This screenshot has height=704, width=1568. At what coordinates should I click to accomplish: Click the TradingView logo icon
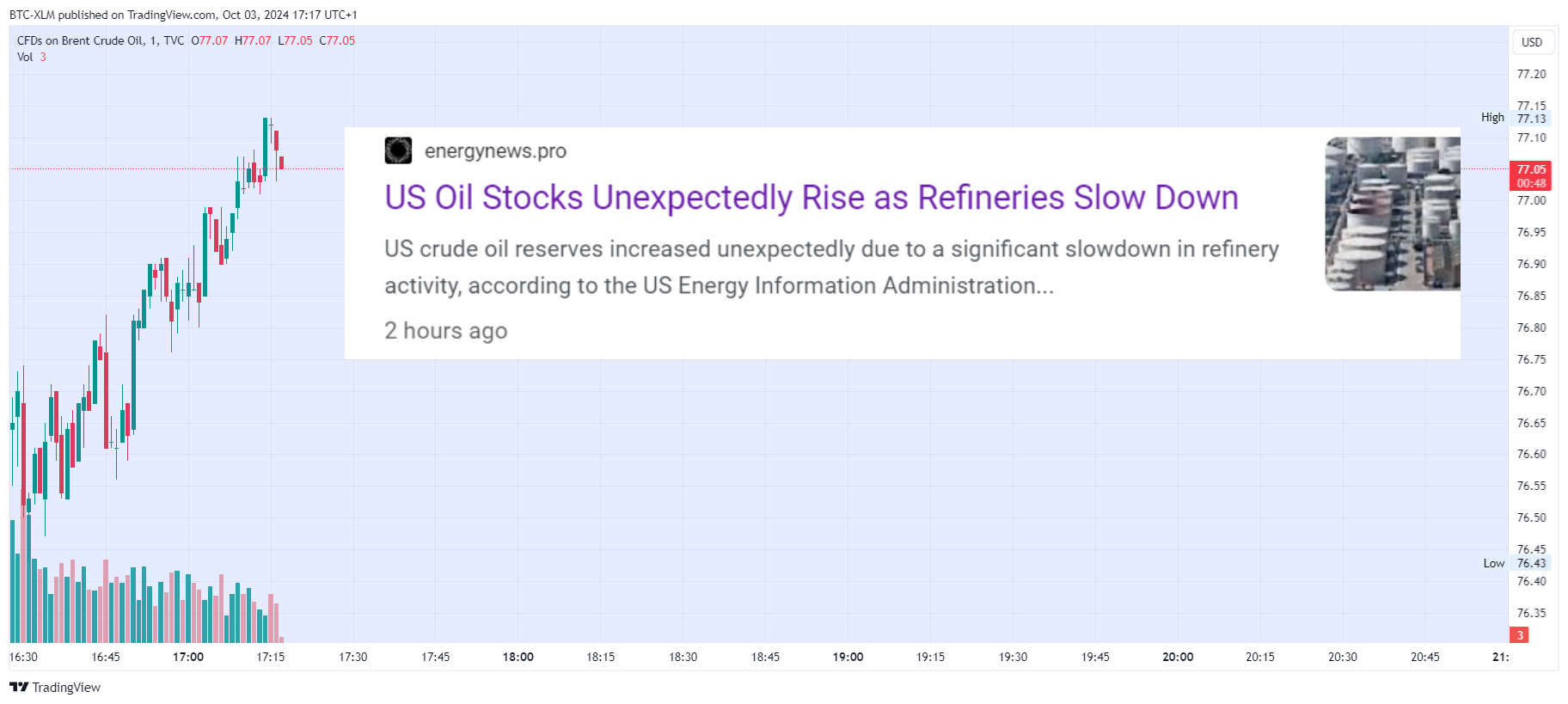[x=19, y=687]
